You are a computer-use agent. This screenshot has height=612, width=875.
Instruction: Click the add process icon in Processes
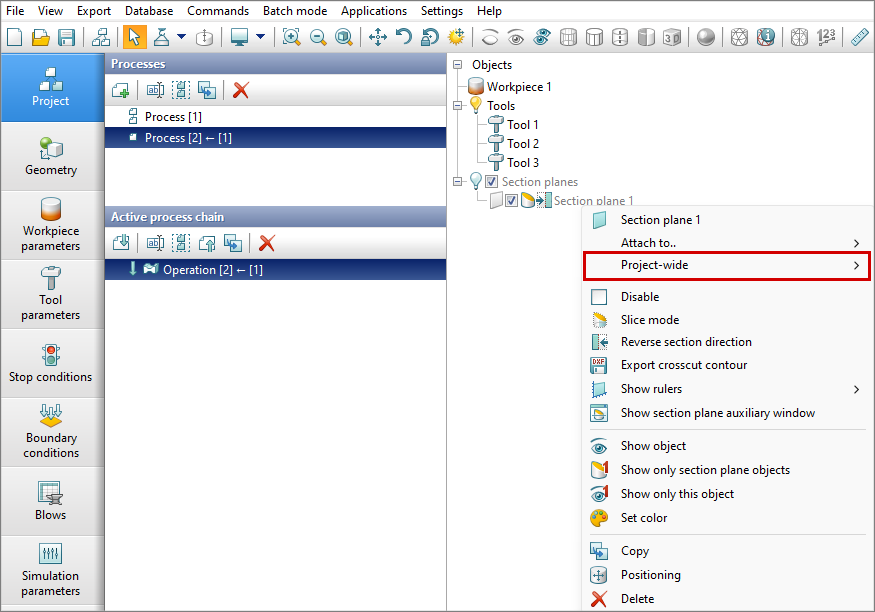(x=121, y=90)
